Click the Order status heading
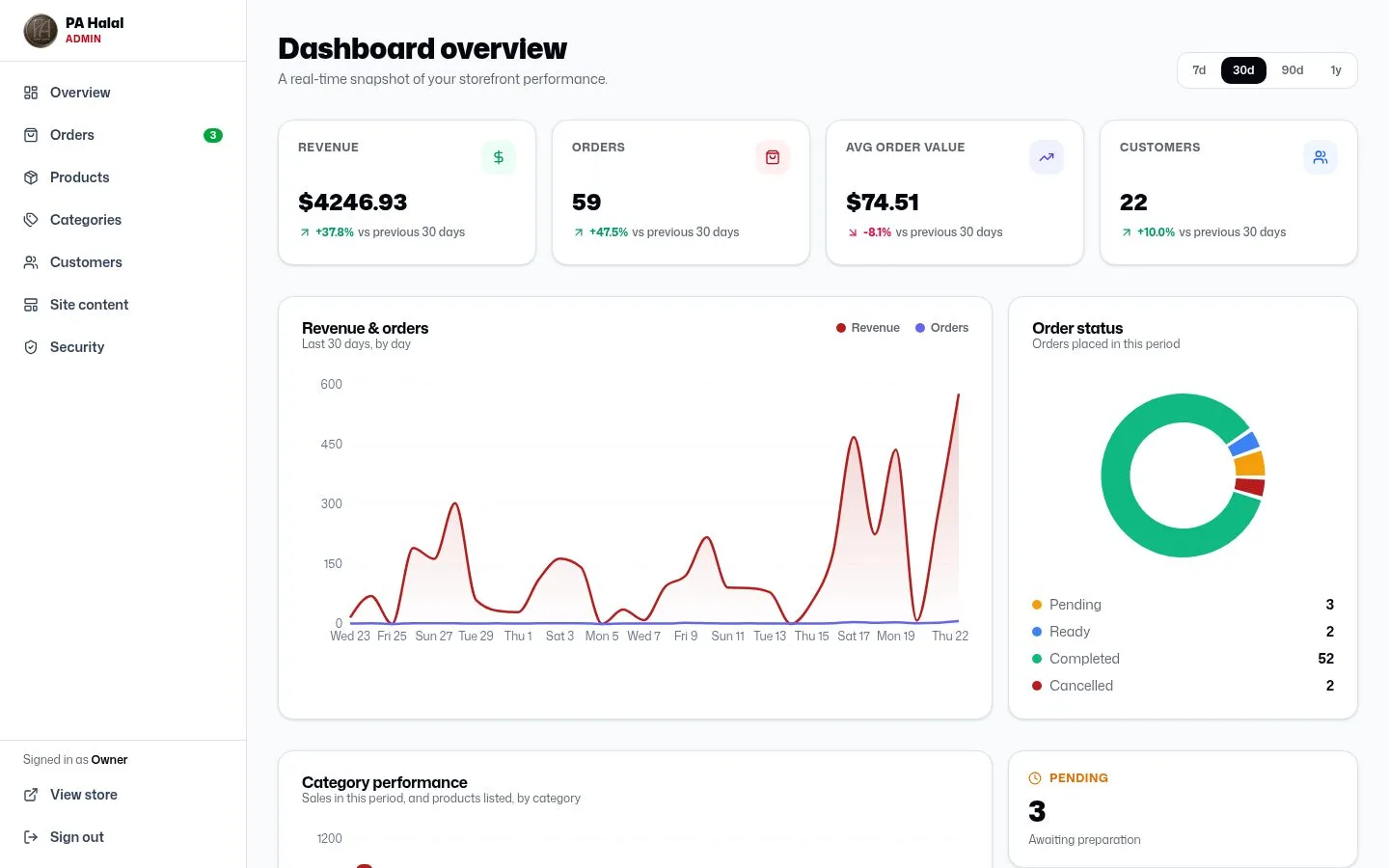Screen dimensions: 1389x868 point(1077,328)
